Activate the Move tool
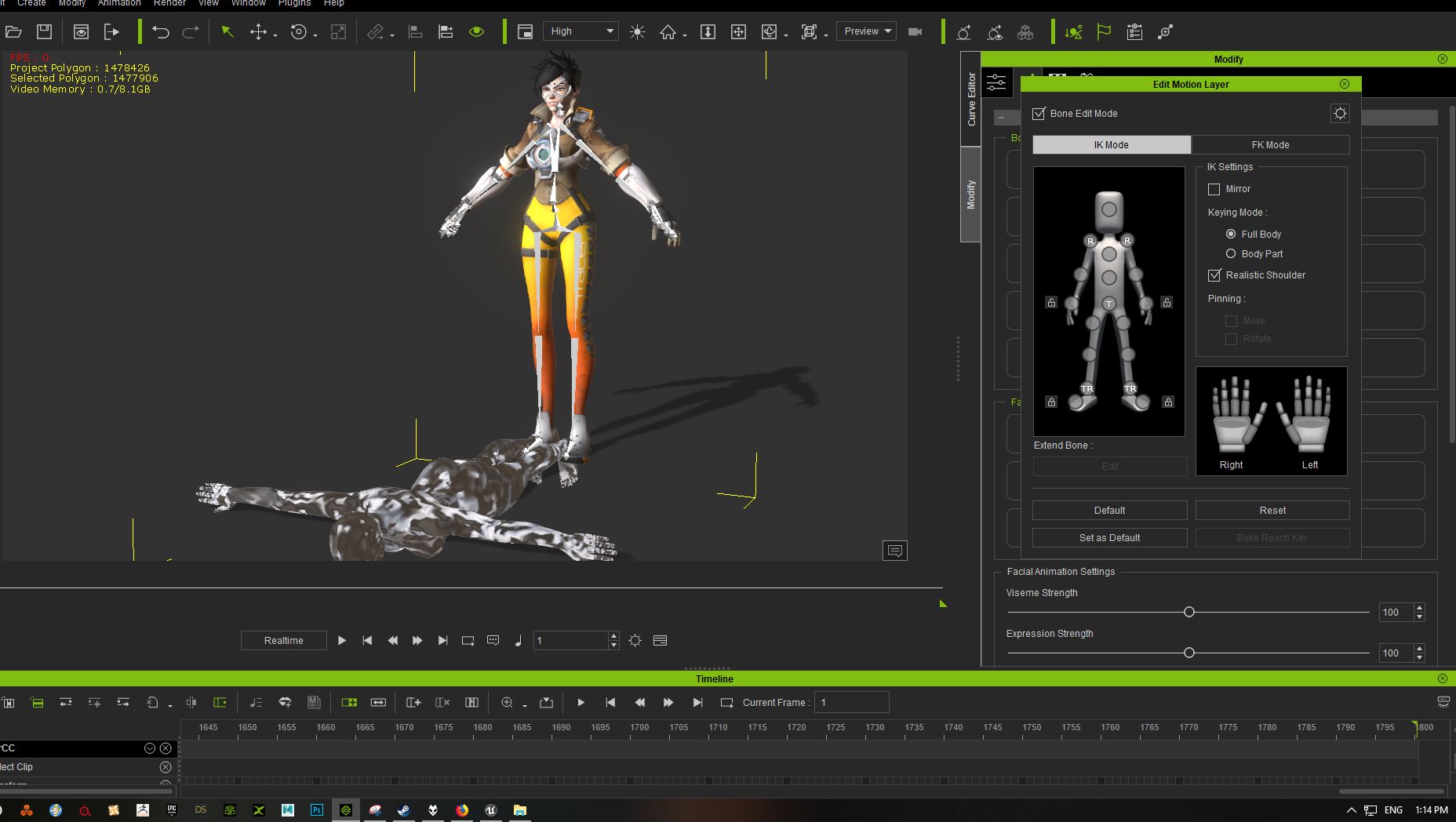This screenshot has width=1456, height=822. [258, 32]
